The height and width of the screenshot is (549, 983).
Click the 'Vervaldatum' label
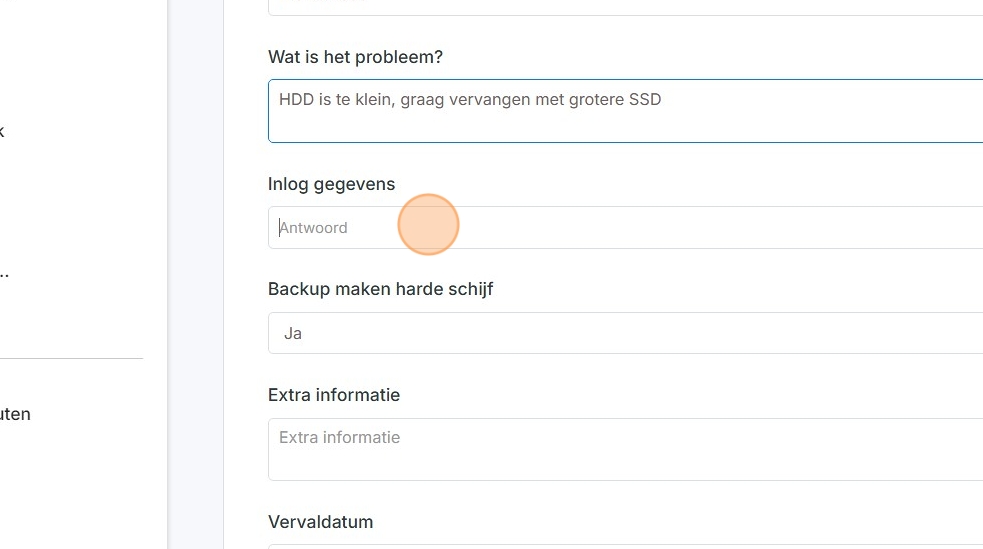point(320,522)
